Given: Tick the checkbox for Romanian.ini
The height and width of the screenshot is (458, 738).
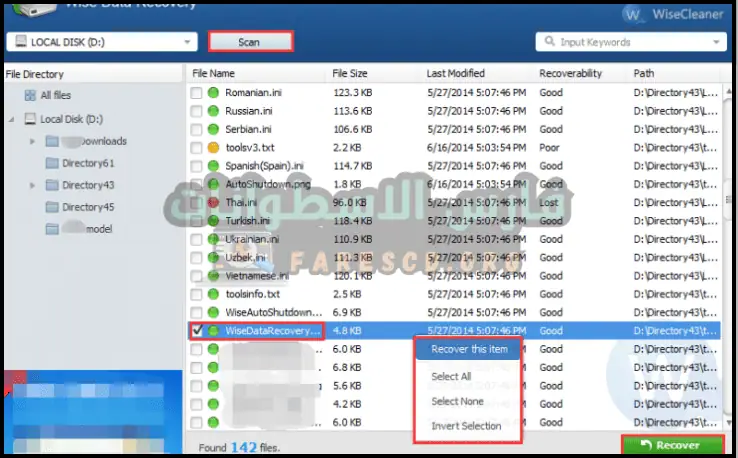Looking at the screenshot, I should pyautogui.click(x=196, y=93).
